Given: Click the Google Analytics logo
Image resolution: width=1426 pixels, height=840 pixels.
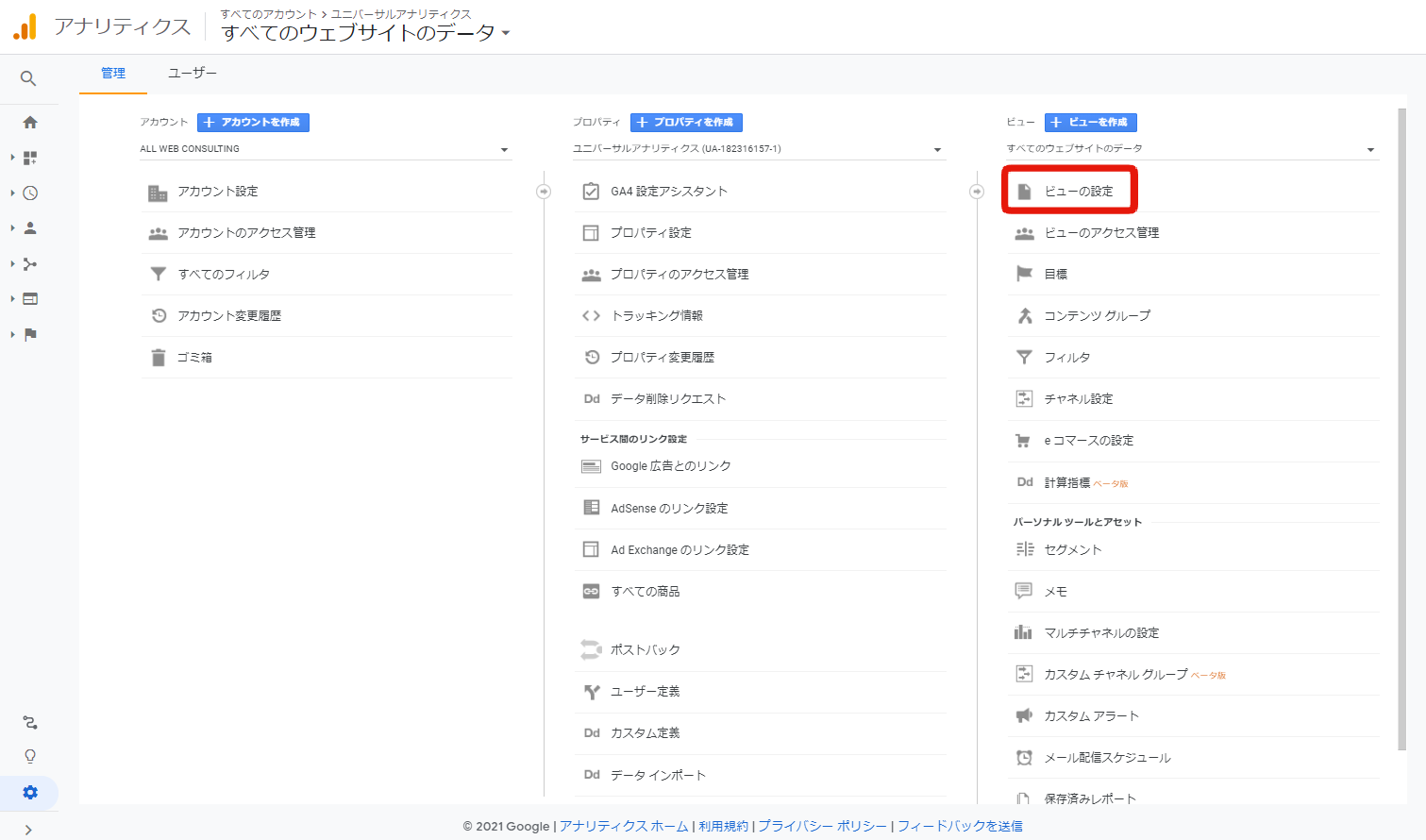Looking at the screenshot, I should [25, 26].
